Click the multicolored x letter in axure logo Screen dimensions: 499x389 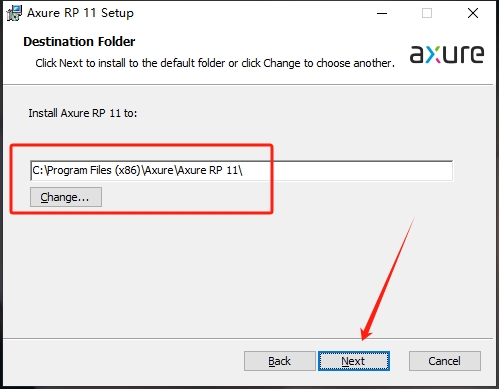pos(434,54)
